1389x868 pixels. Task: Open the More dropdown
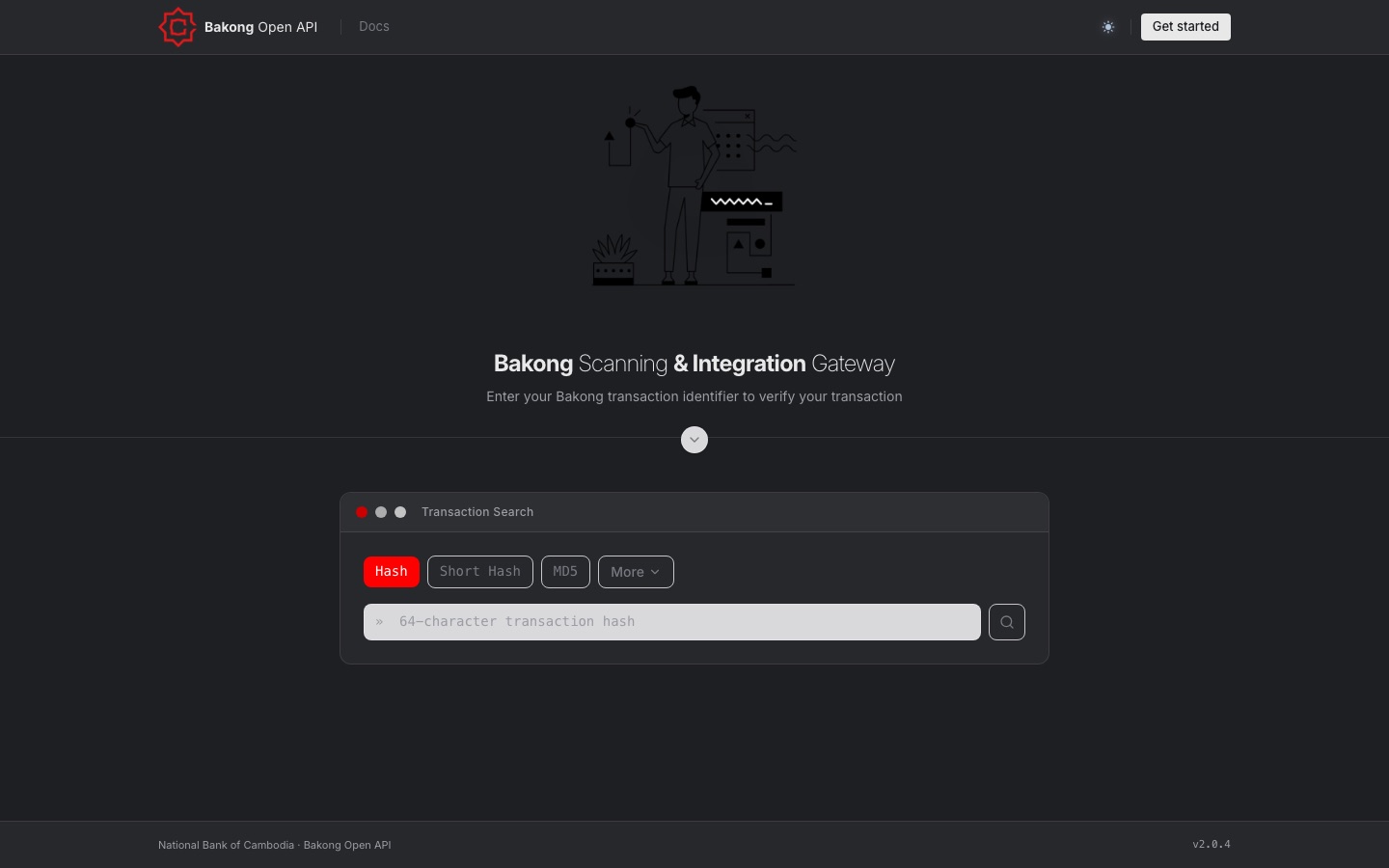click(636, 572)
